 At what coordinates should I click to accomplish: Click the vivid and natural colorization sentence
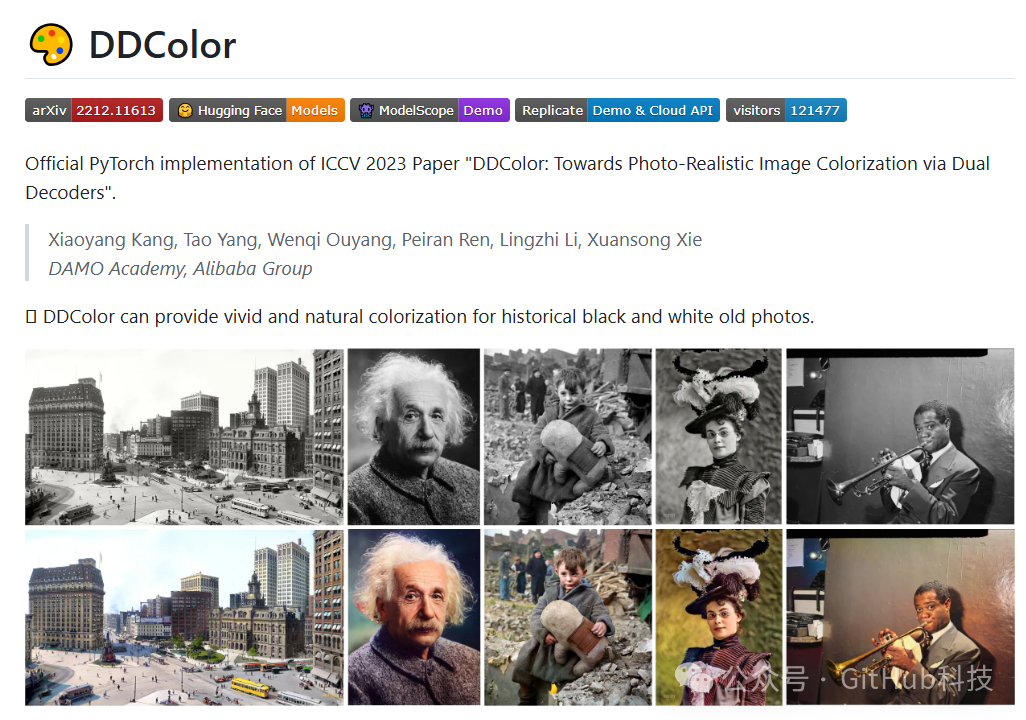(419, 317)
